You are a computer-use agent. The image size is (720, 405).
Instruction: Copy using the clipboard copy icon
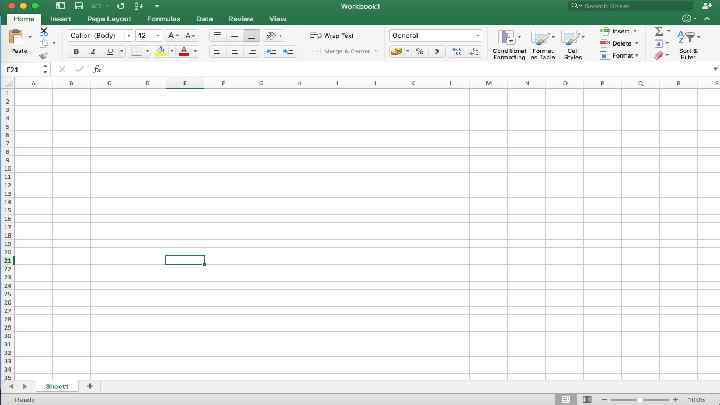(45, 43)
